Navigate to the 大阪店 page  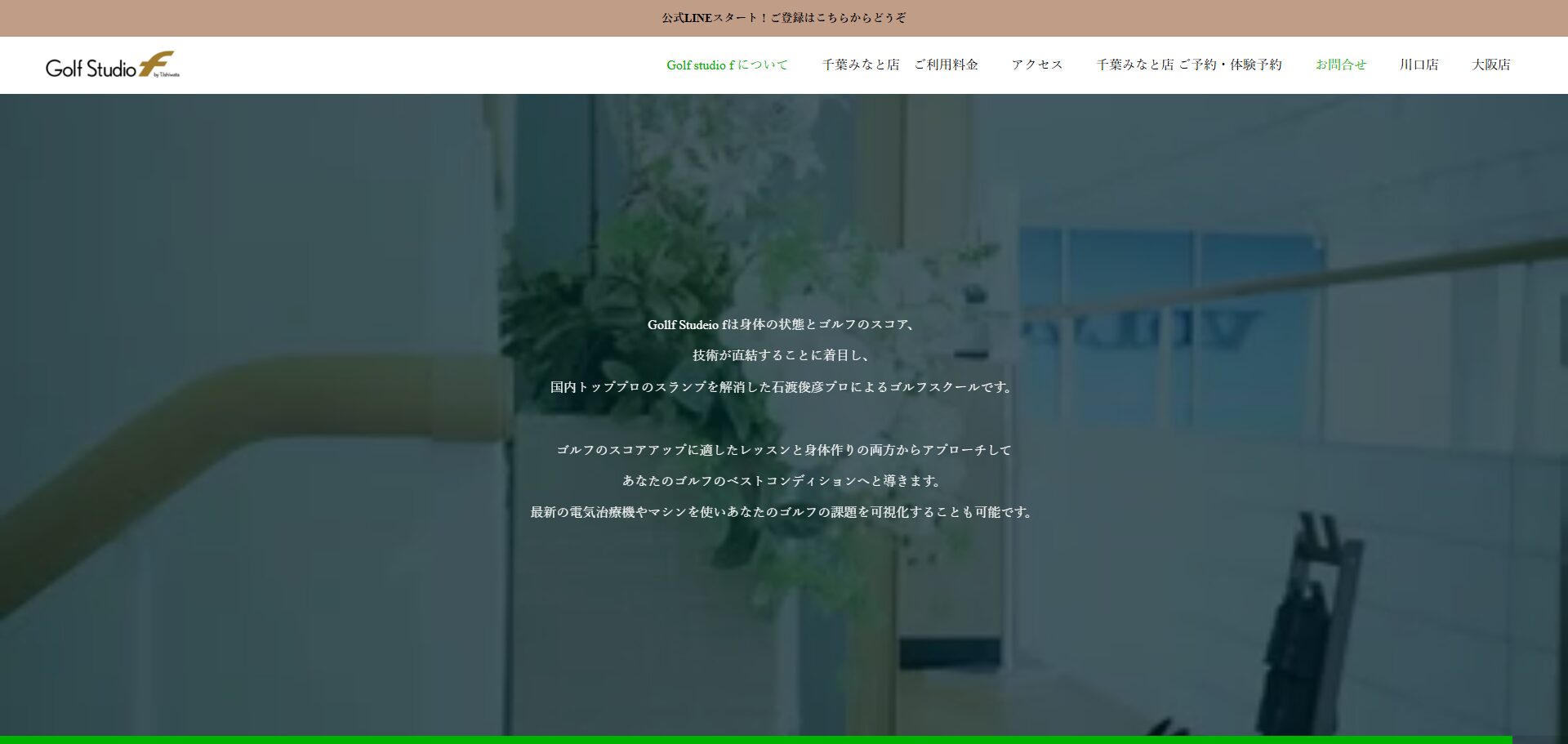[1490, 65]
